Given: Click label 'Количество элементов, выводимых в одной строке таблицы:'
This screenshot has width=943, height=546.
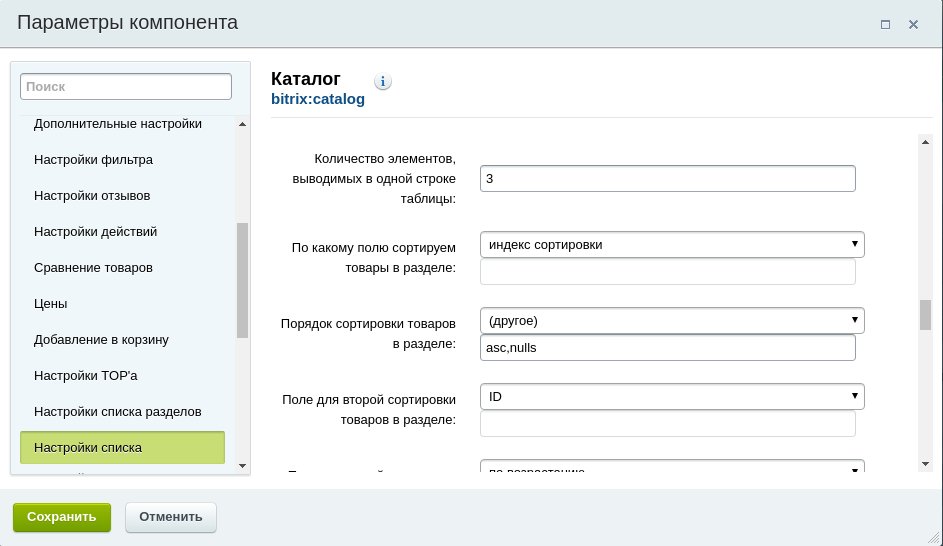Looking at the screenshot, I should point(374,179).
